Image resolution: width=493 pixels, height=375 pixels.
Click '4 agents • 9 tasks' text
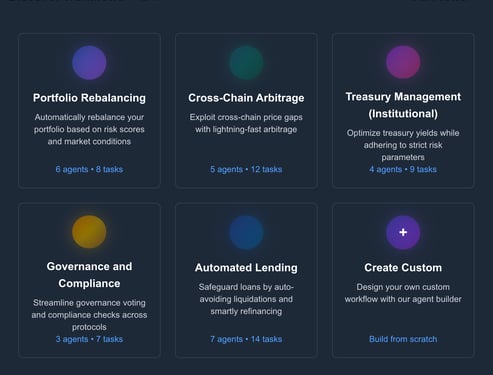pos(403,169)
